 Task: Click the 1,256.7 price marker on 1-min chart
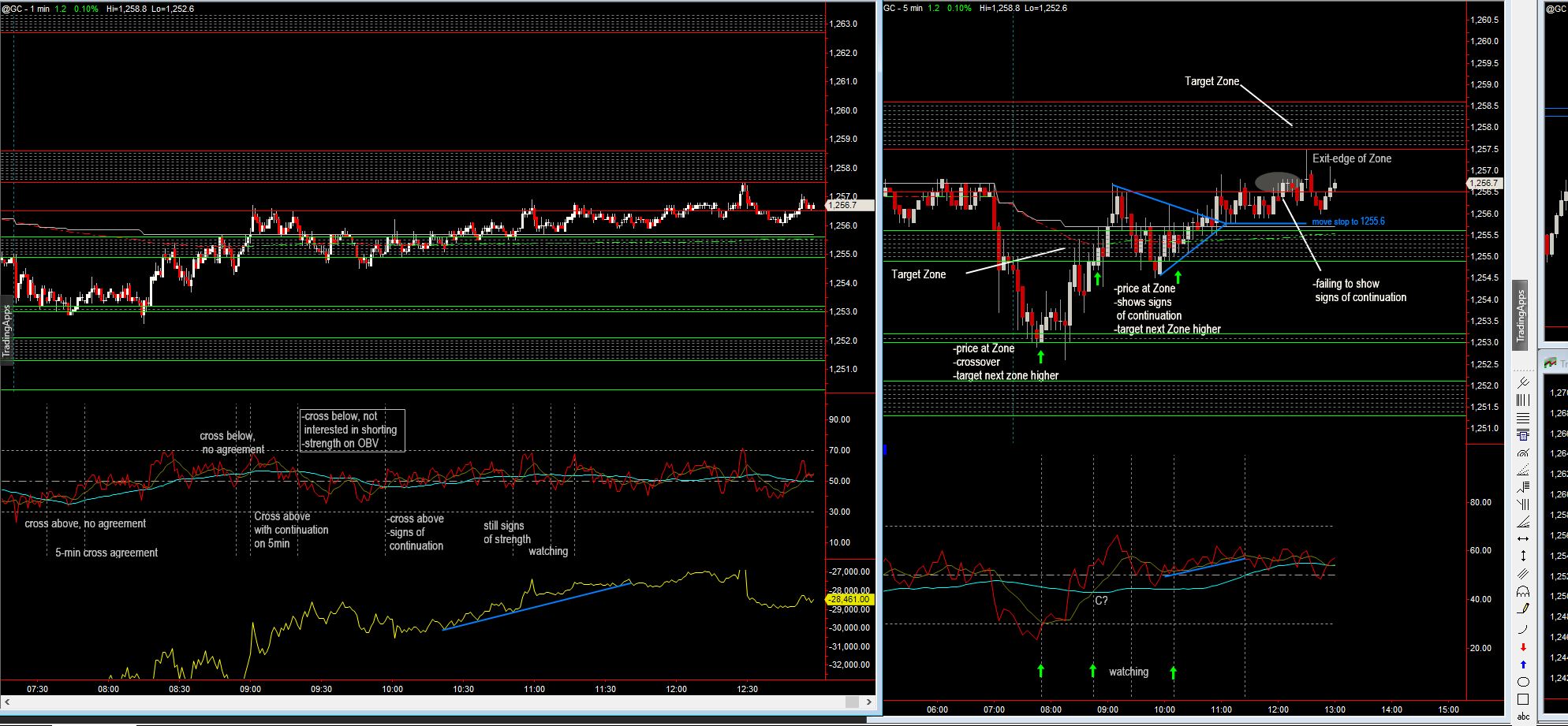[x=850, y=205]
